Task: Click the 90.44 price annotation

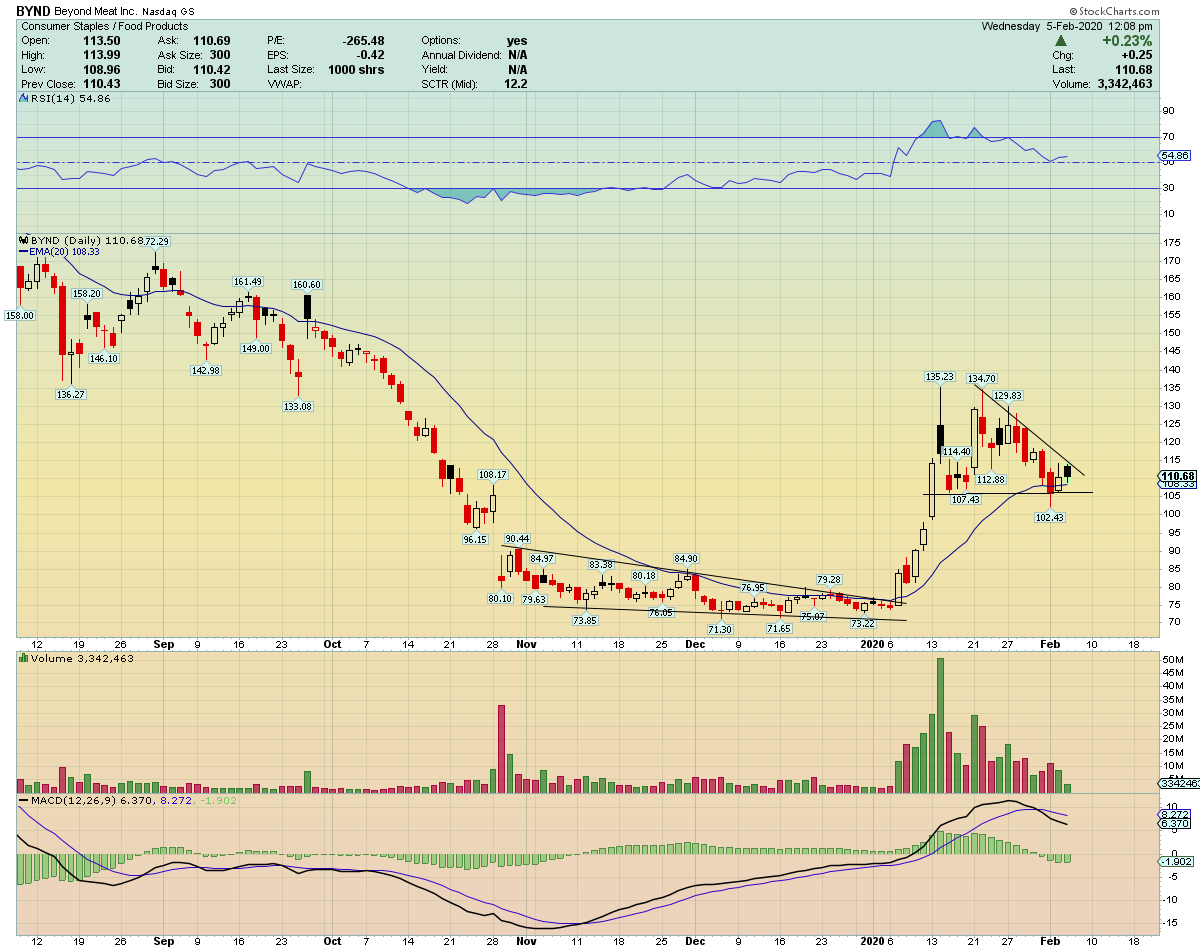Action: (517, 539)
